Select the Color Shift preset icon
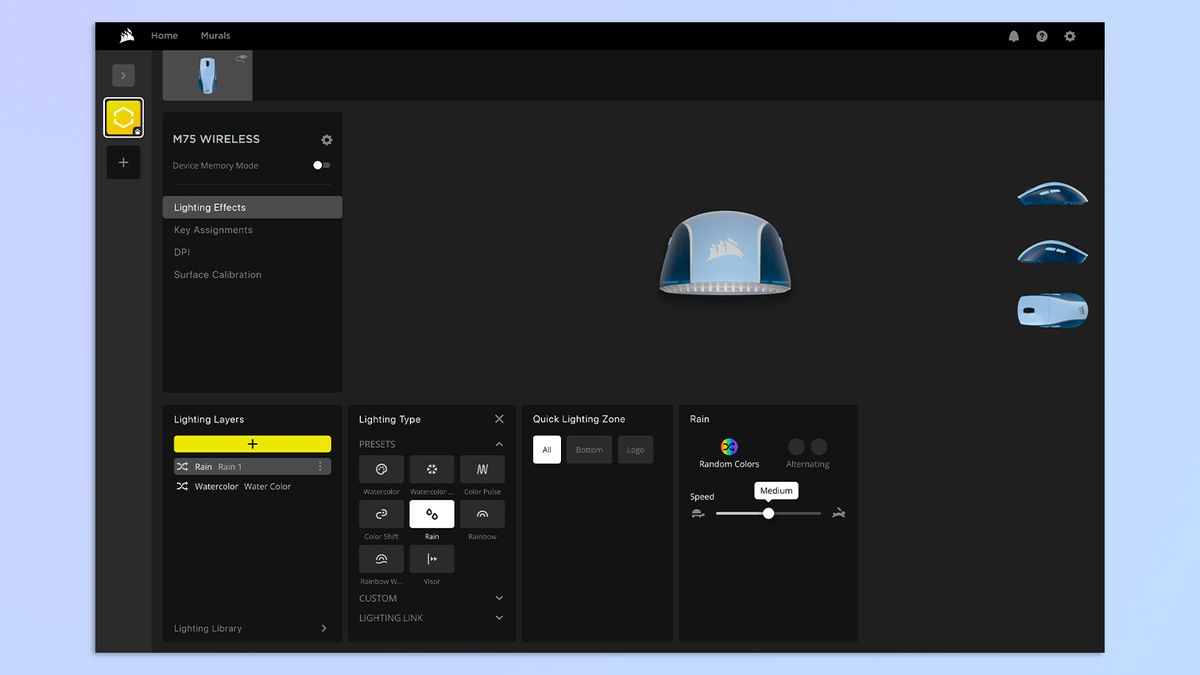 (x=381, y=514)
